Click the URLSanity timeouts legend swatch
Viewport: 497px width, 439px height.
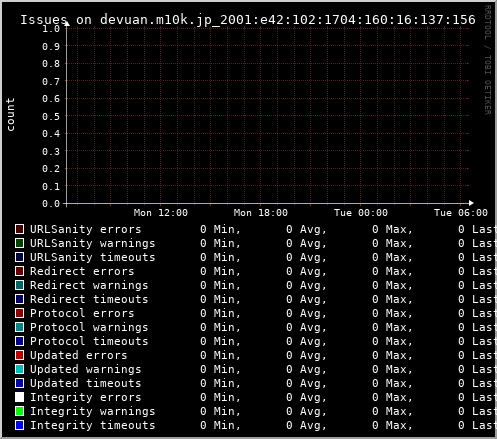(19, 257)
